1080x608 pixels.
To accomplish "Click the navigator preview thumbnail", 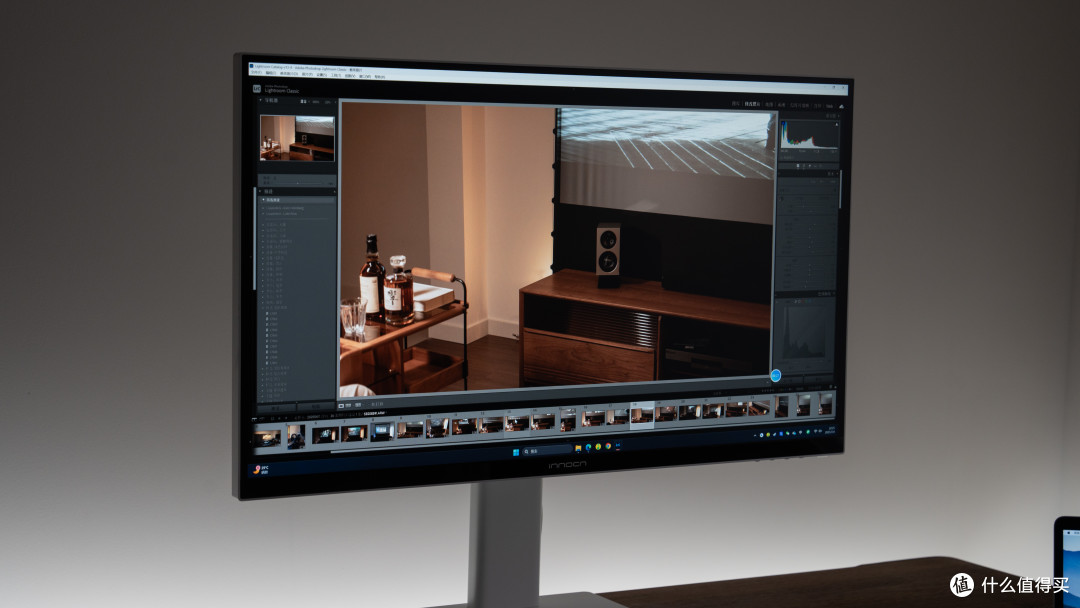I will [297, 138].
